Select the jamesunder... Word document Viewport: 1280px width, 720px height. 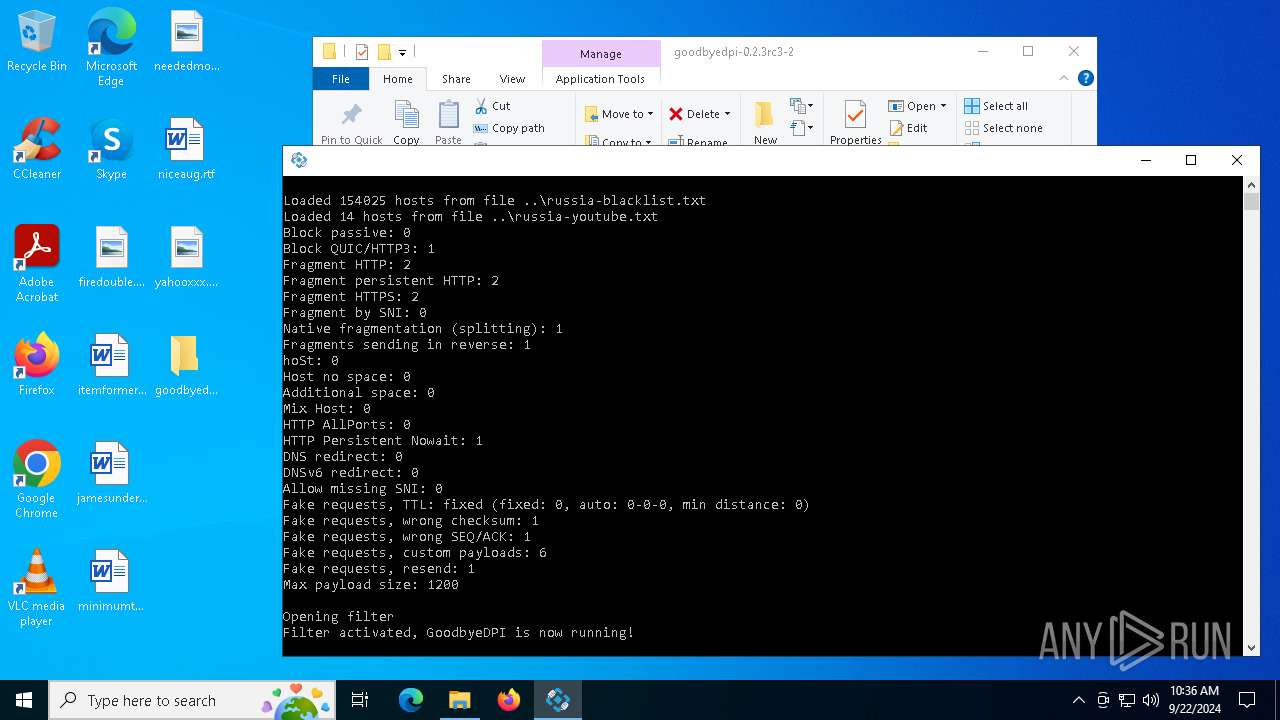coord(111,474)
